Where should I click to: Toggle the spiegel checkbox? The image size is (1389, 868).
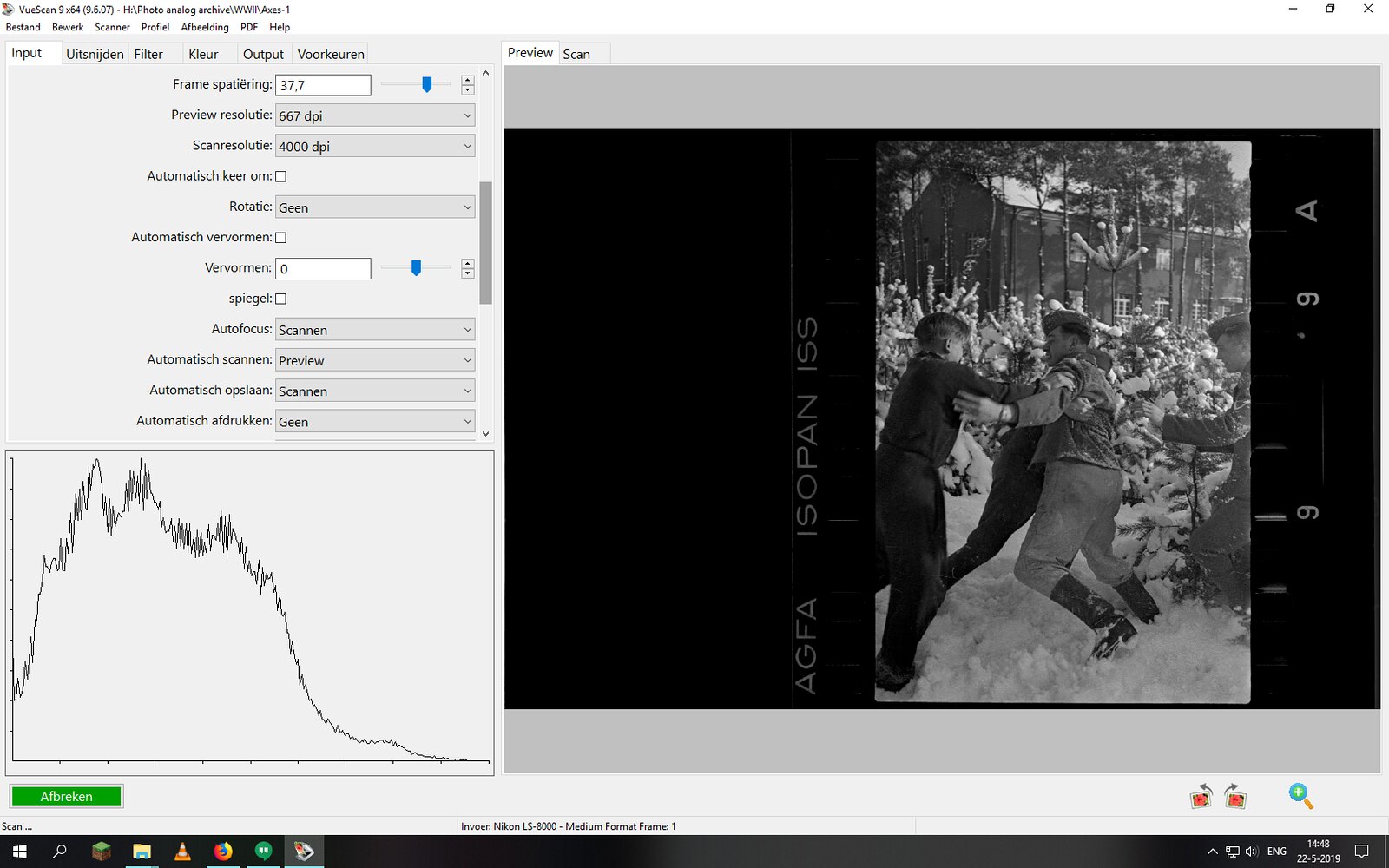pyautogui.click(x=280, y=299)
